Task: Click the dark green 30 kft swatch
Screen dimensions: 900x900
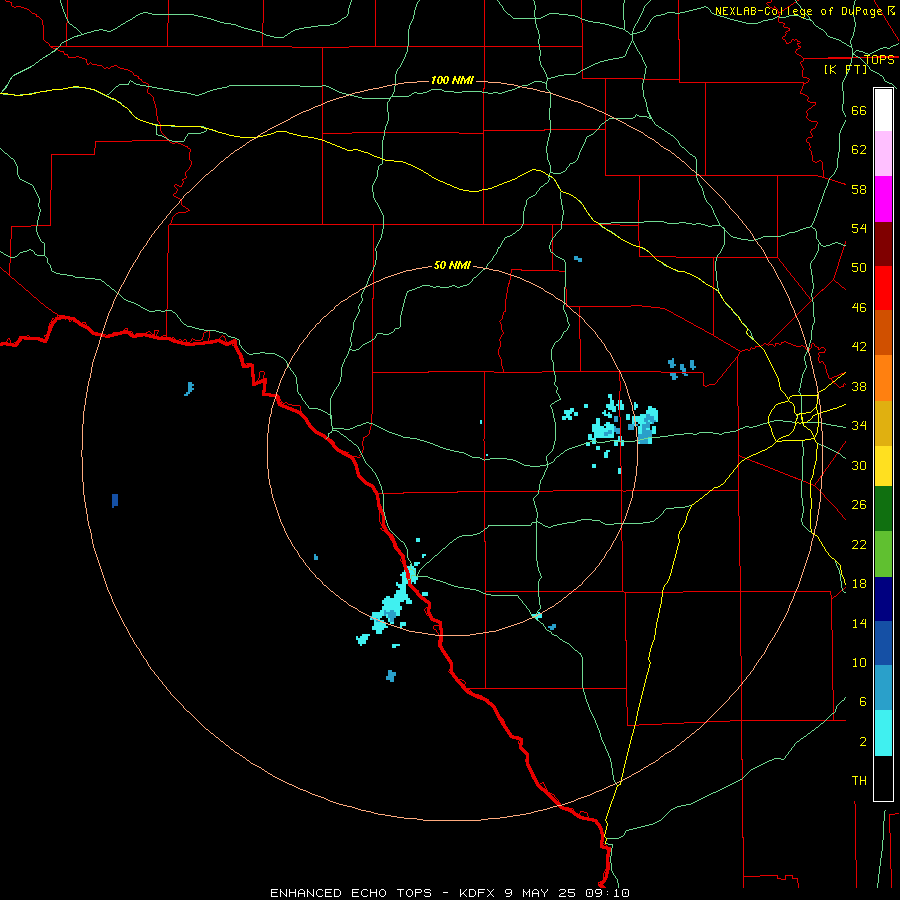Action: click(883, 509)
